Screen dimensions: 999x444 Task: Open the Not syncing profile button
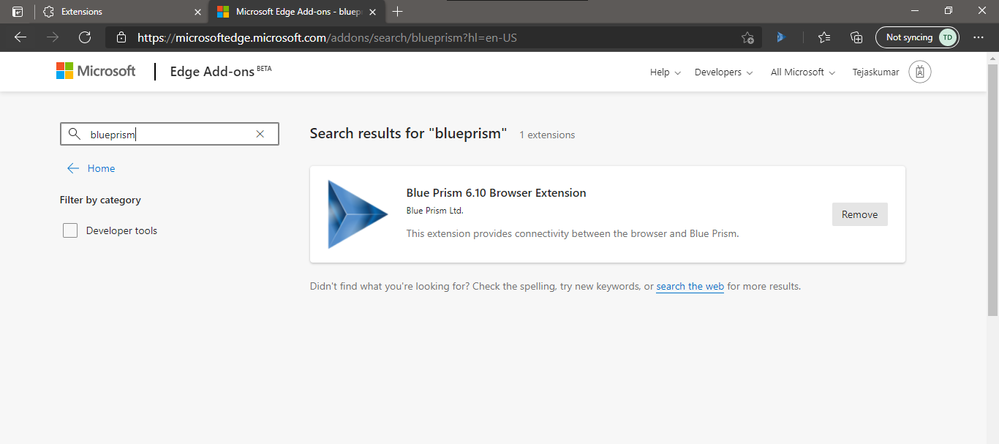[917, 38]
